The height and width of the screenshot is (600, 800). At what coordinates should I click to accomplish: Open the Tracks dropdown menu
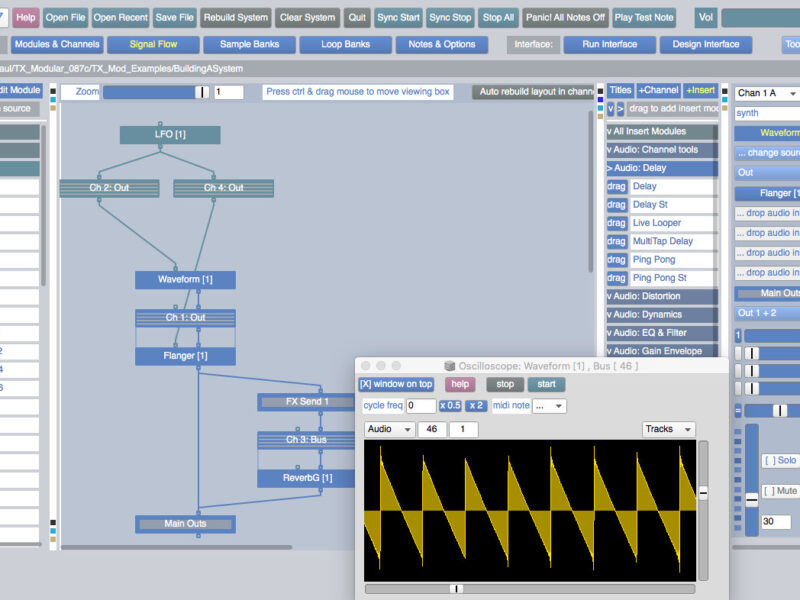(x=668, y=429)
